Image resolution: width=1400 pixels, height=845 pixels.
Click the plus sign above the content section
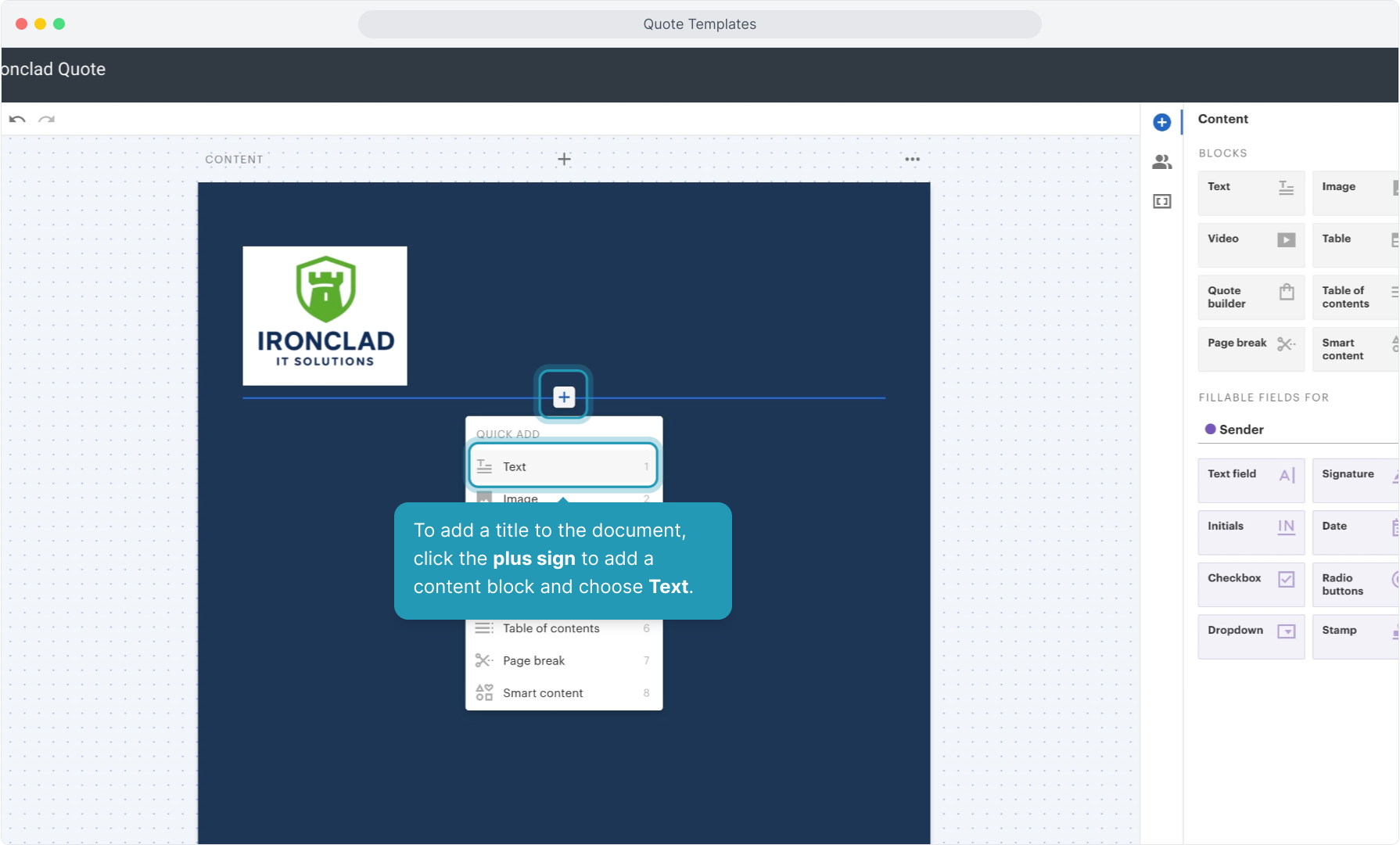(x=564, y=160)
